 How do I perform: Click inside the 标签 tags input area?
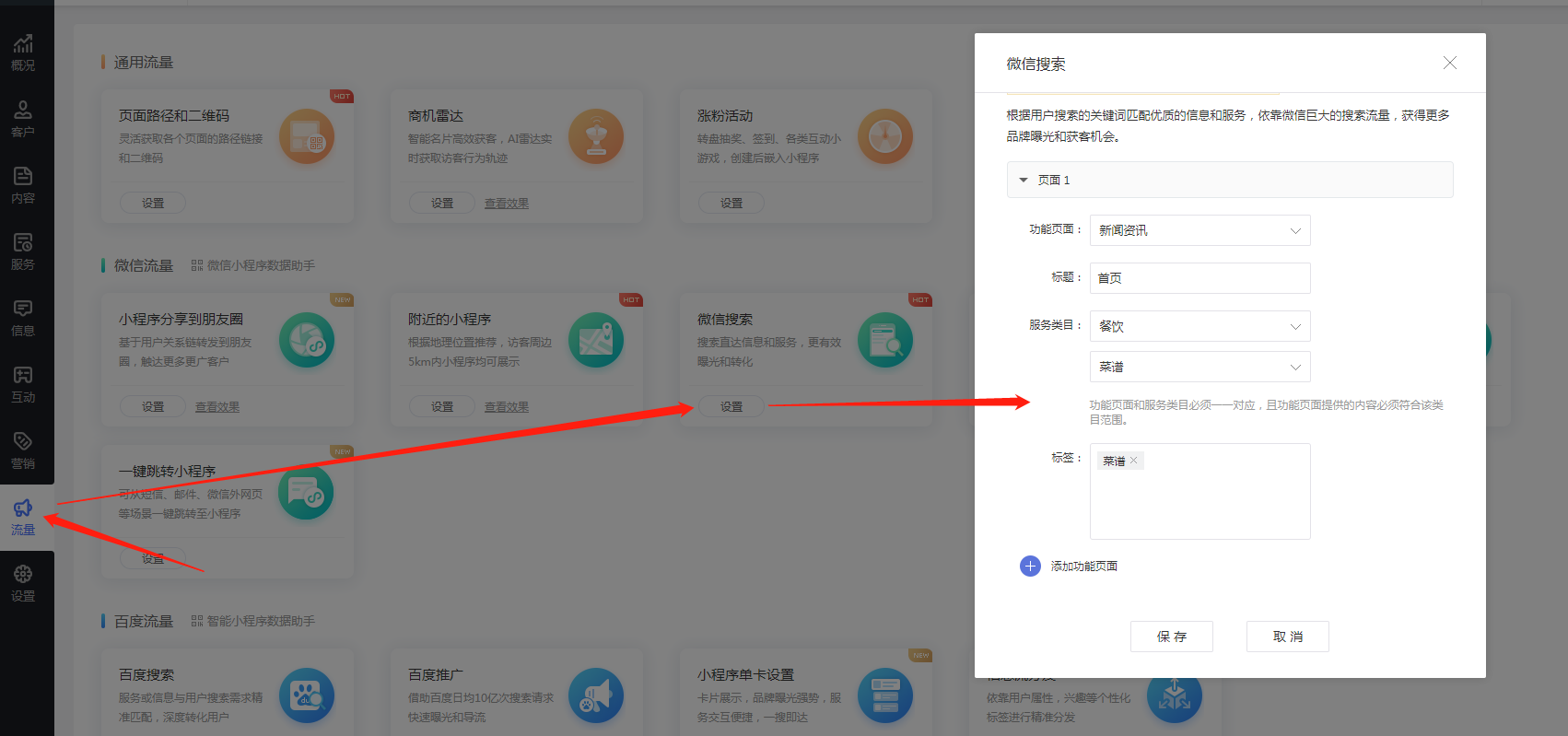click(1199, 491)
